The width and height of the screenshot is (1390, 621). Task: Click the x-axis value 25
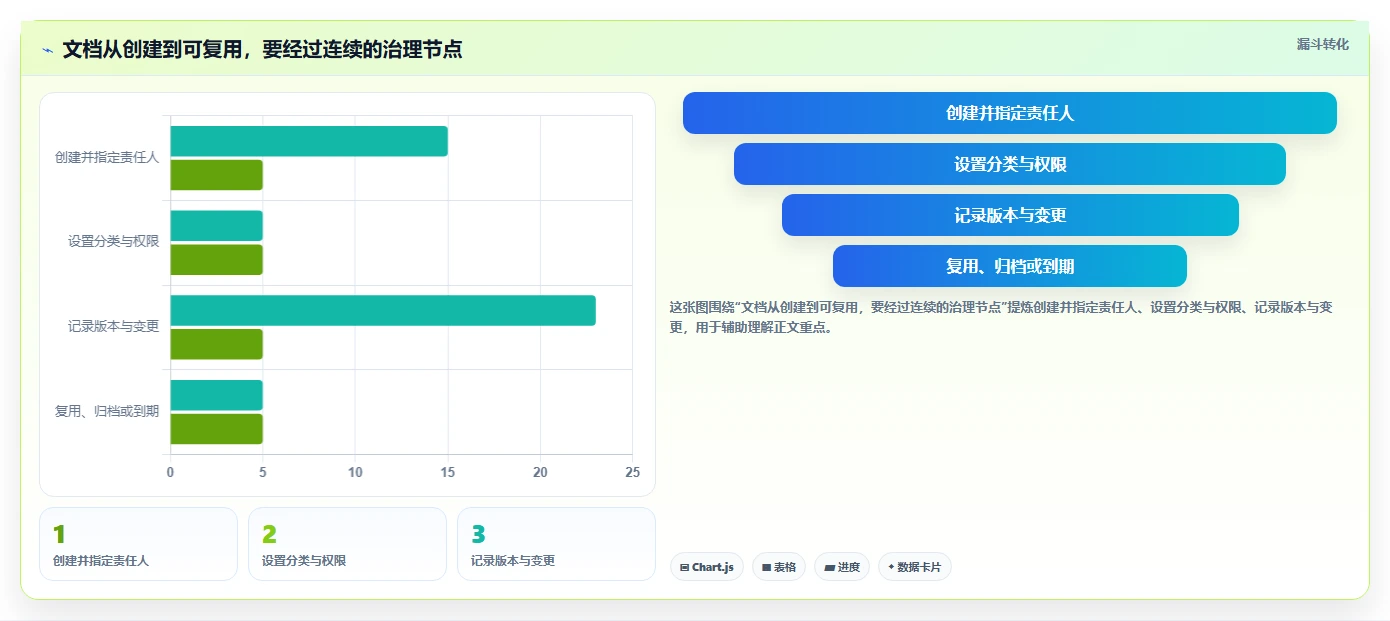(632, 472)
